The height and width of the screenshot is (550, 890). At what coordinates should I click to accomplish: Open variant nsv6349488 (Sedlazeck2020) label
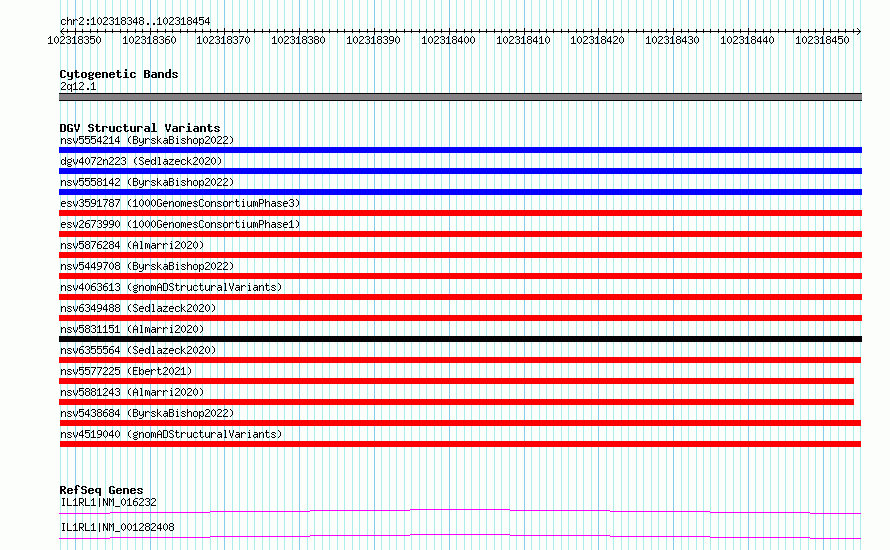point(138,308)
